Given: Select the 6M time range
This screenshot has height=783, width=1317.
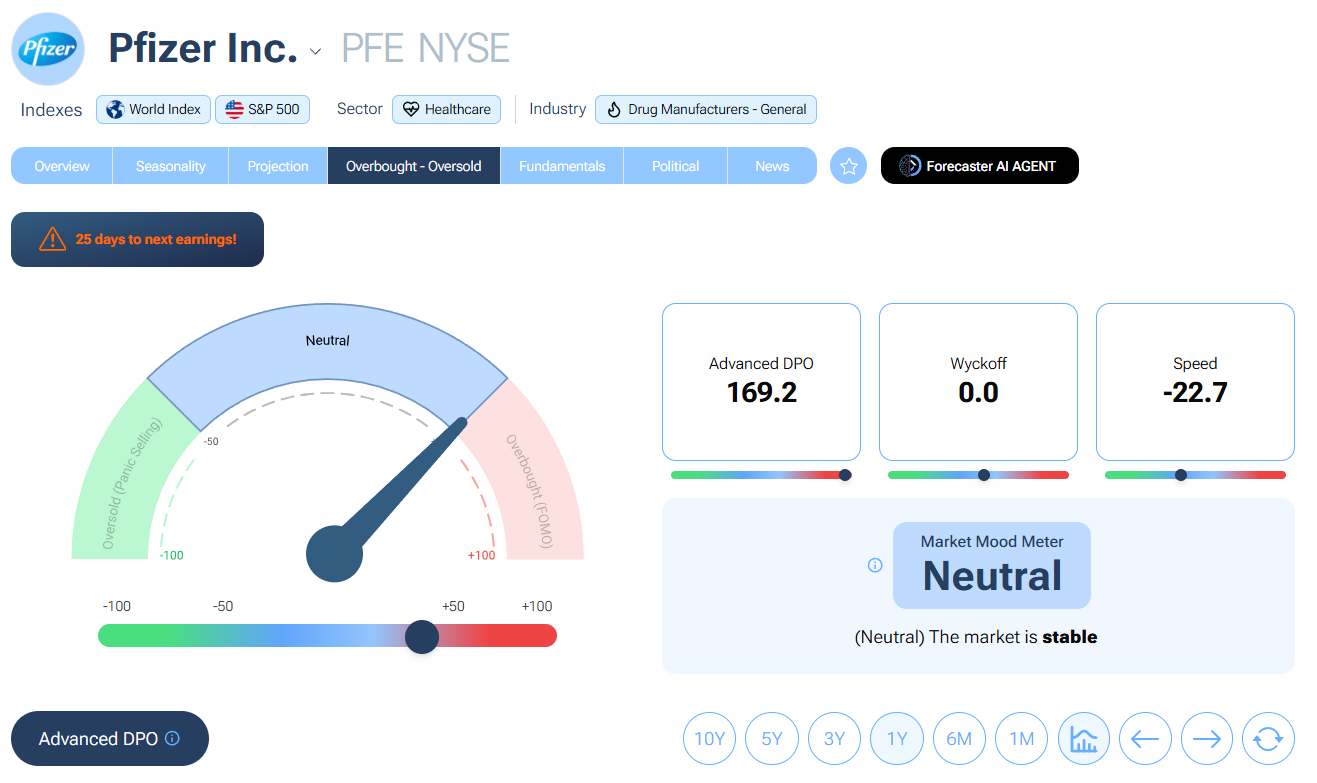Looking at the screenshot, I should (959, 739).
